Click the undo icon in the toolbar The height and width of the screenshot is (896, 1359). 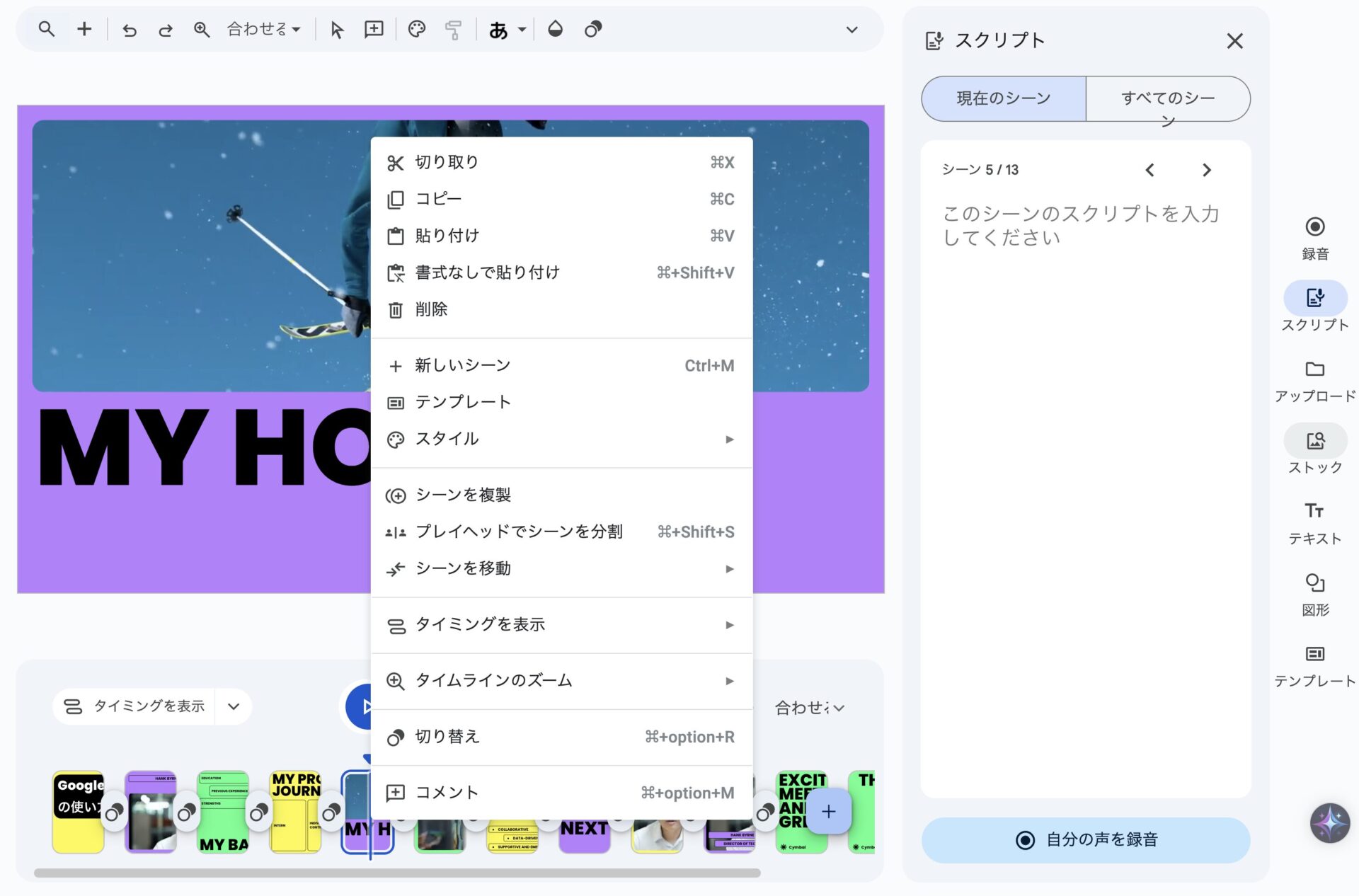[130, 29]
